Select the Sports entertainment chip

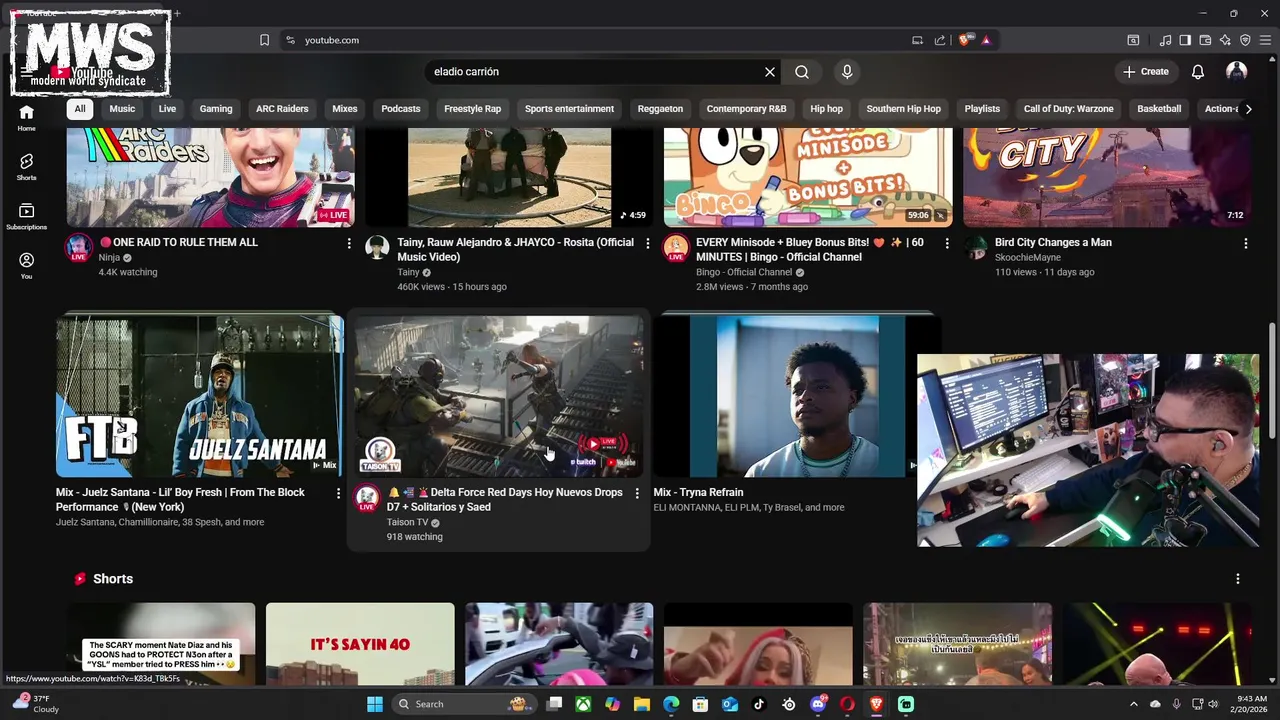click(x=569, y=109)
